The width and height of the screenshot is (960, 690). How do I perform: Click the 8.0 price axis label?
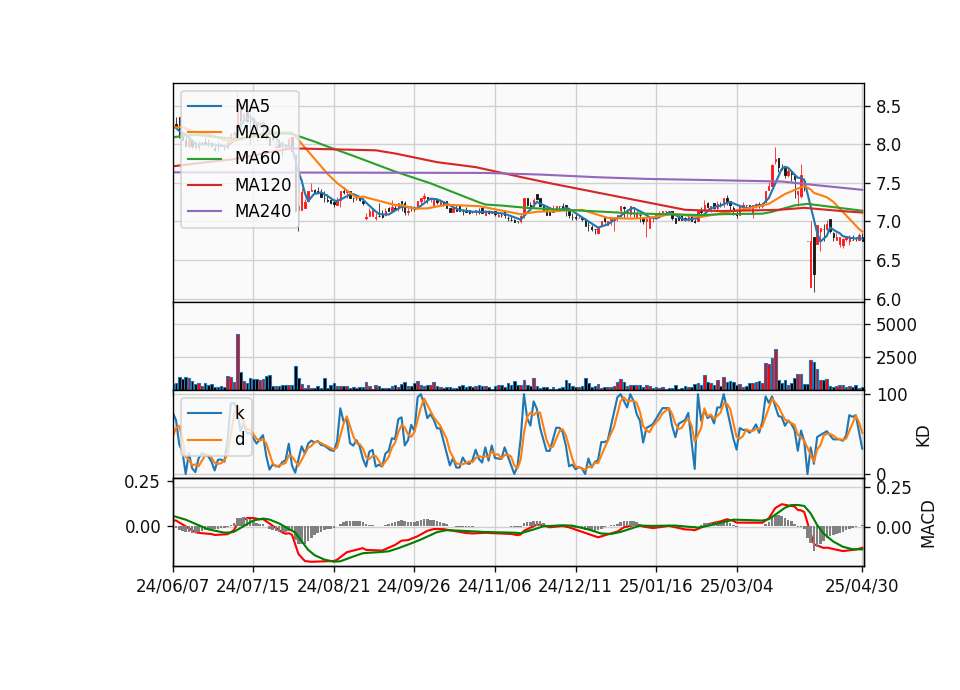coord(888,145)
